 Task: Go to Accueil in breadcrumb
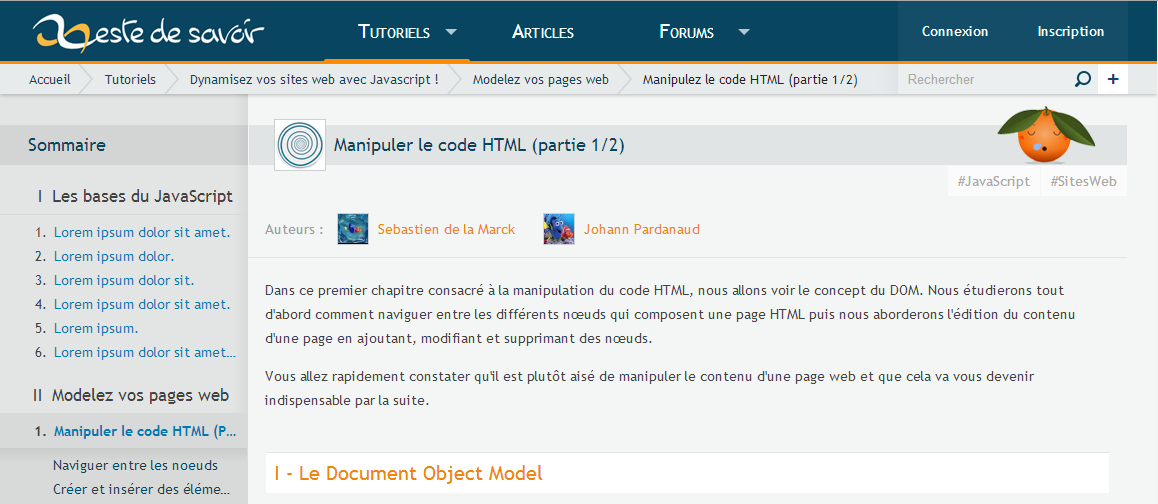pos(50,79)
